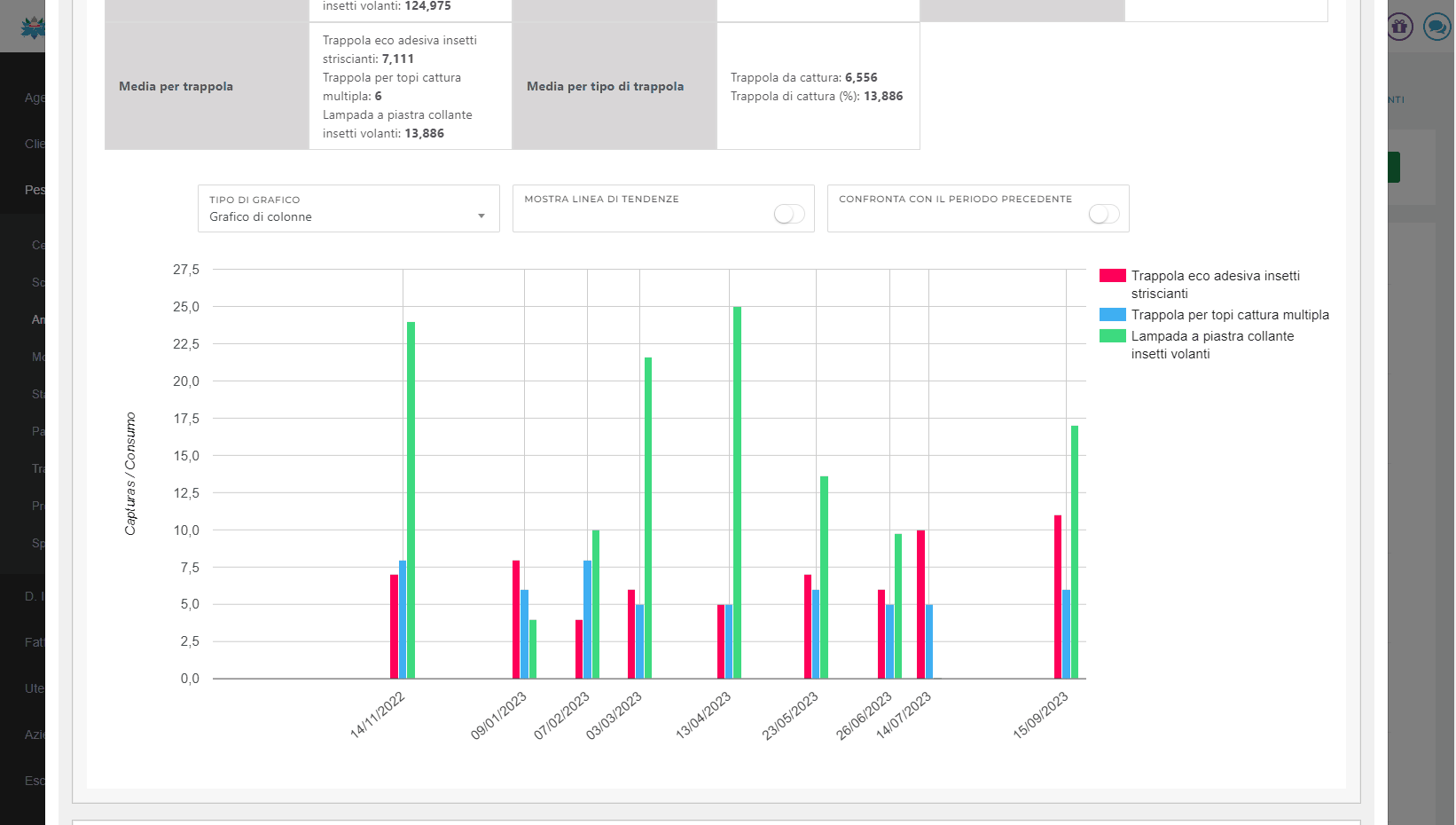Toggle green legend swatch for Lampada a piastra
The width and height of the screenshot is (1456, 825).
(1112, 336)
